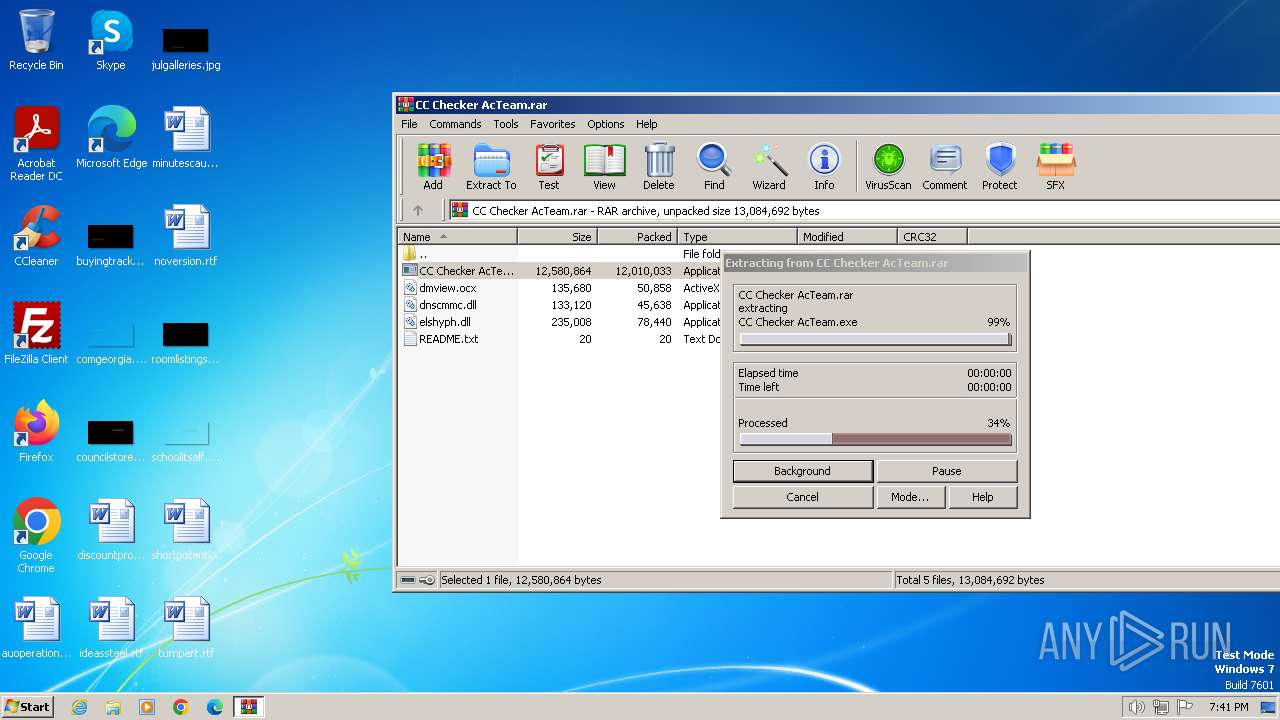Select the README.txt file row
Screen dimensions: 1280x720
560,339
